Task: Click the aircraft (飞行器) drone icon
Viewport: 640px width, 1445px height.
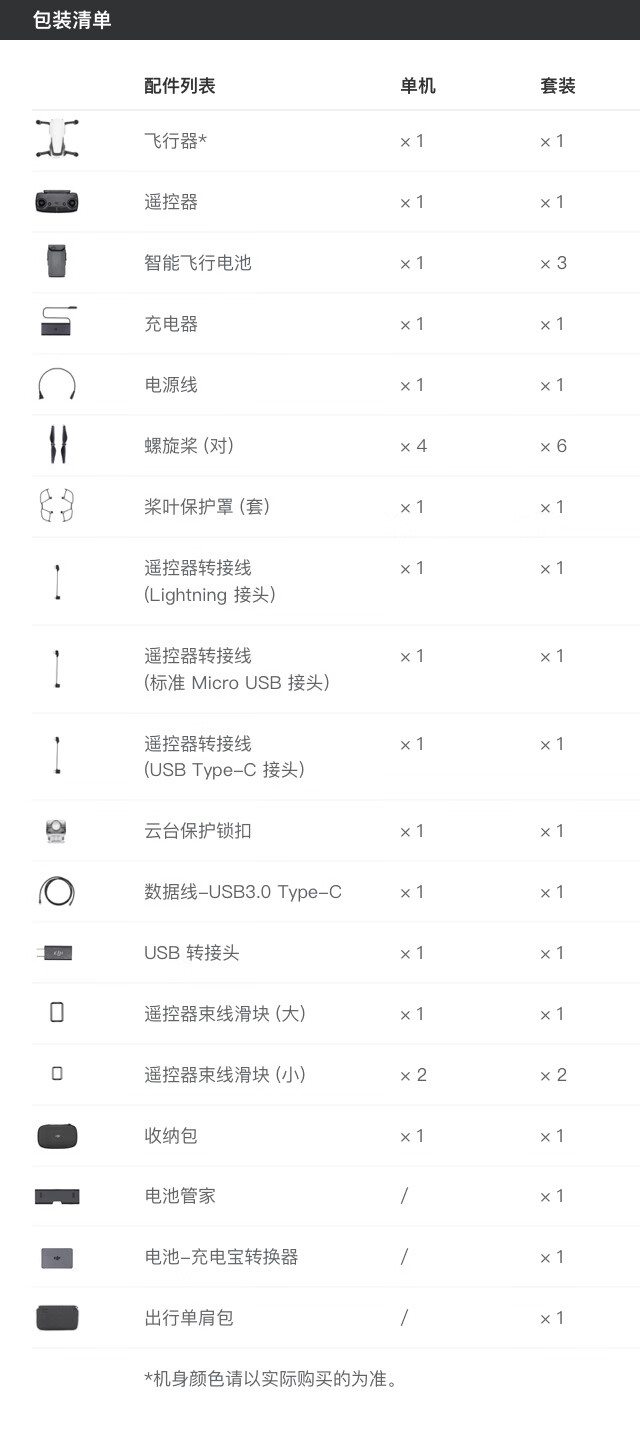Action: 57,139
